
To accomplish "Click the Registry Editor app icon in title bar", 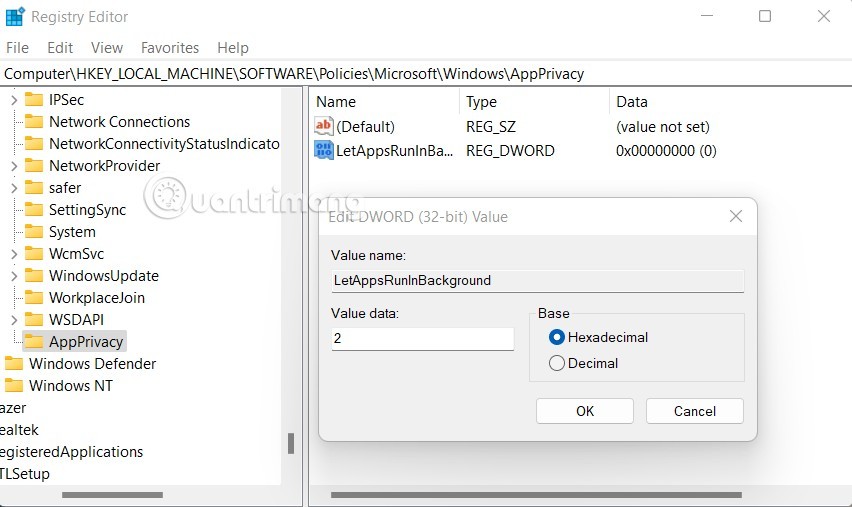I will pos(15,17).
